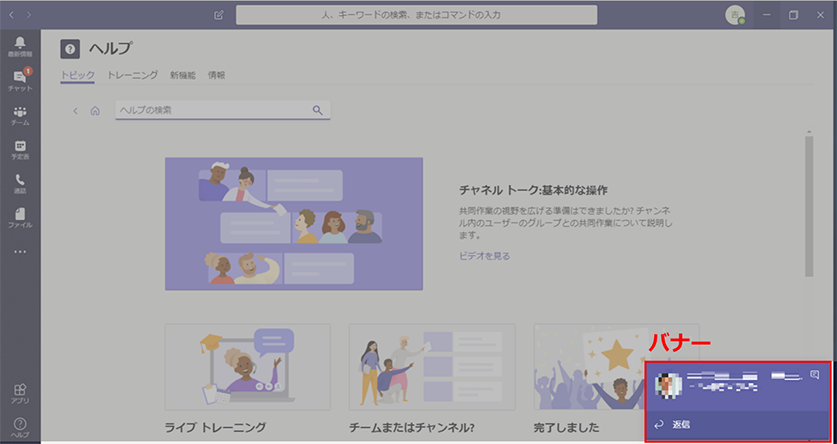837x444 pixels.
Task: Go back with the help back chevron
Action: point(75,110)
